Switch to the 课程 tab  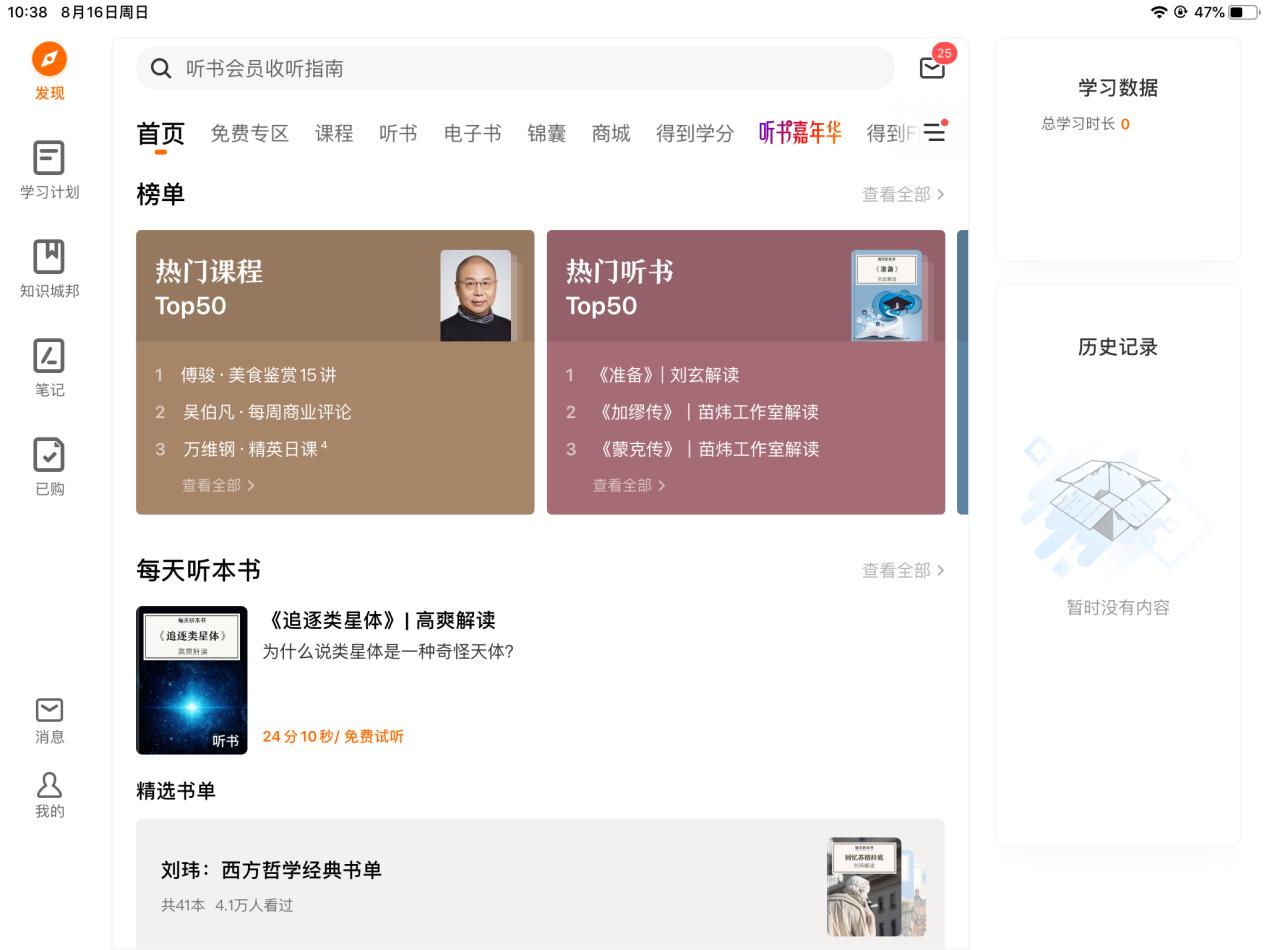(334, 134)
